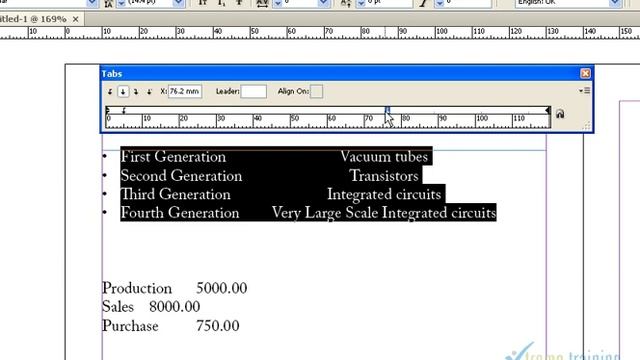Click the text "Very Large Scale Integrated circuits"
The height and width of the screenshot is (360, 640).
[384, 213]
